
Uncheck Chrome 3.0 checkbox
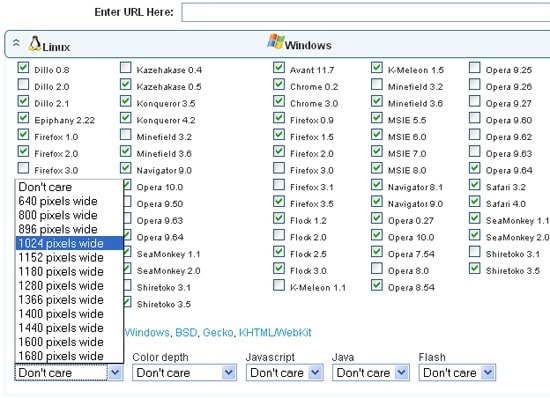279,101
